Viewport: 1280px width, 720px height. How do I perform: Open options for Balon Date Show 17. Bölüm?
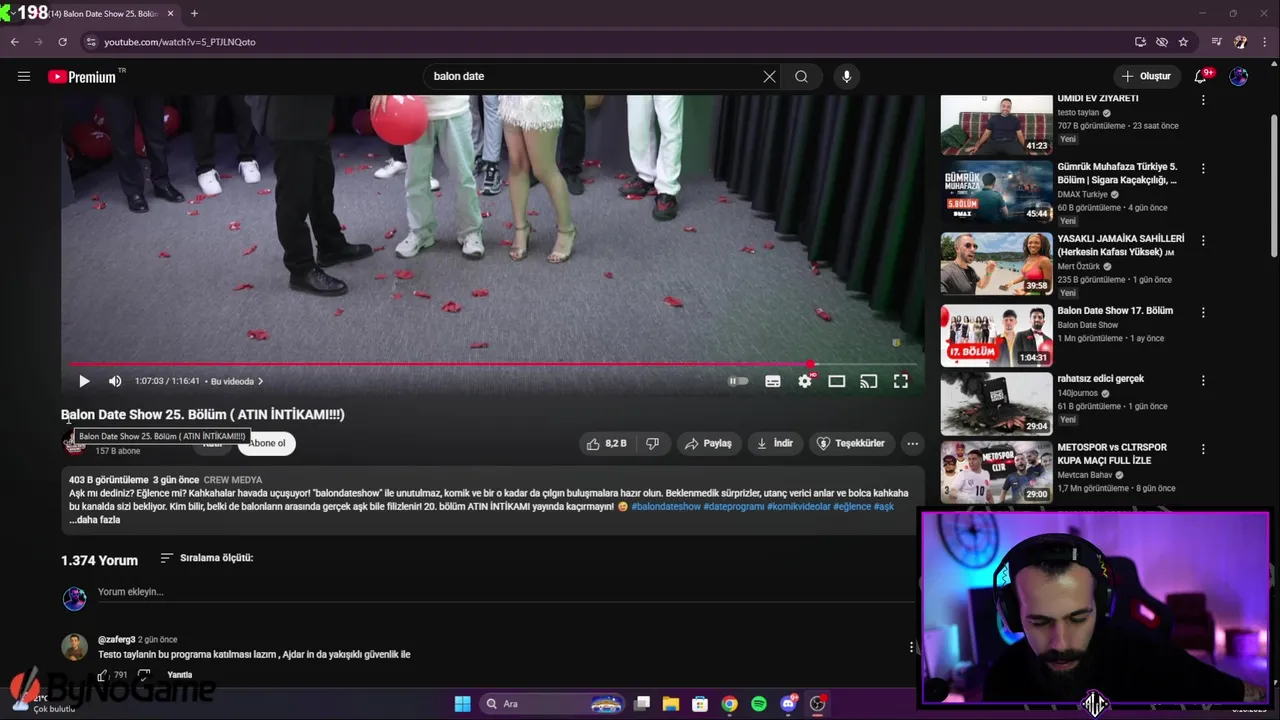pyautogui.click(x=1203, y=313)
